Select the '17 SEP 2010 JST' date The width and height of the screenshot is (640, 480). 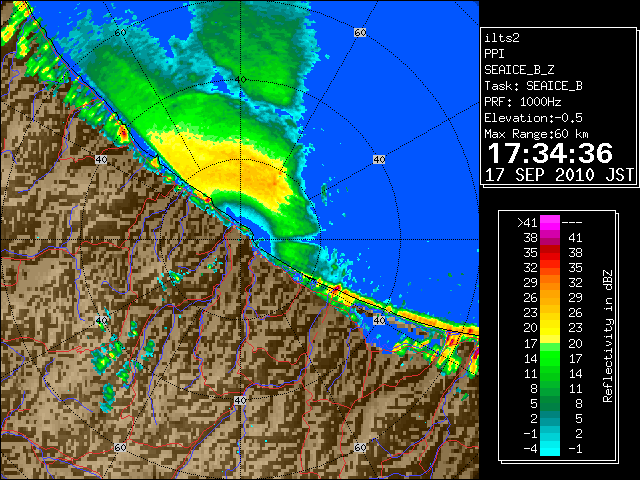click(x=559, y=175)
